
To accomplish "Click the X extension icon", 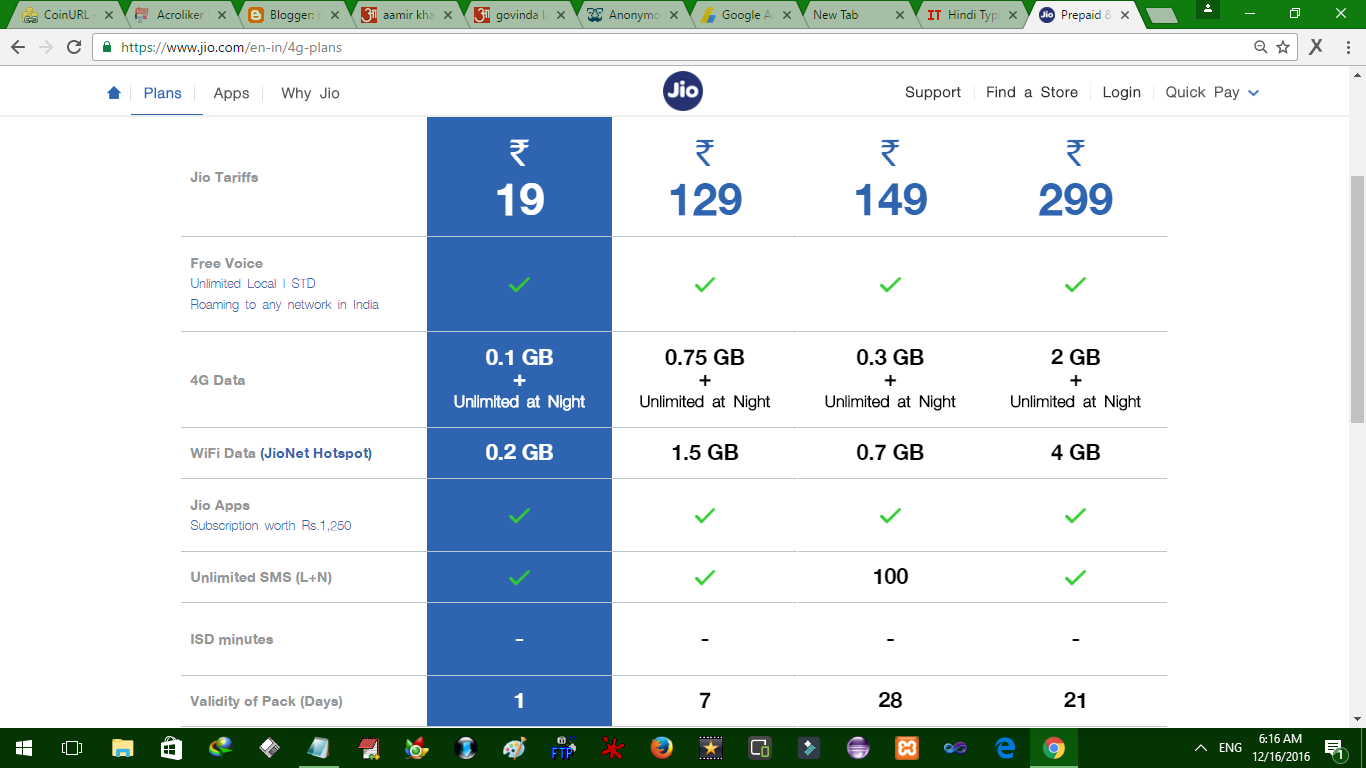I will pyautogui.click(x=1316, y=46).
